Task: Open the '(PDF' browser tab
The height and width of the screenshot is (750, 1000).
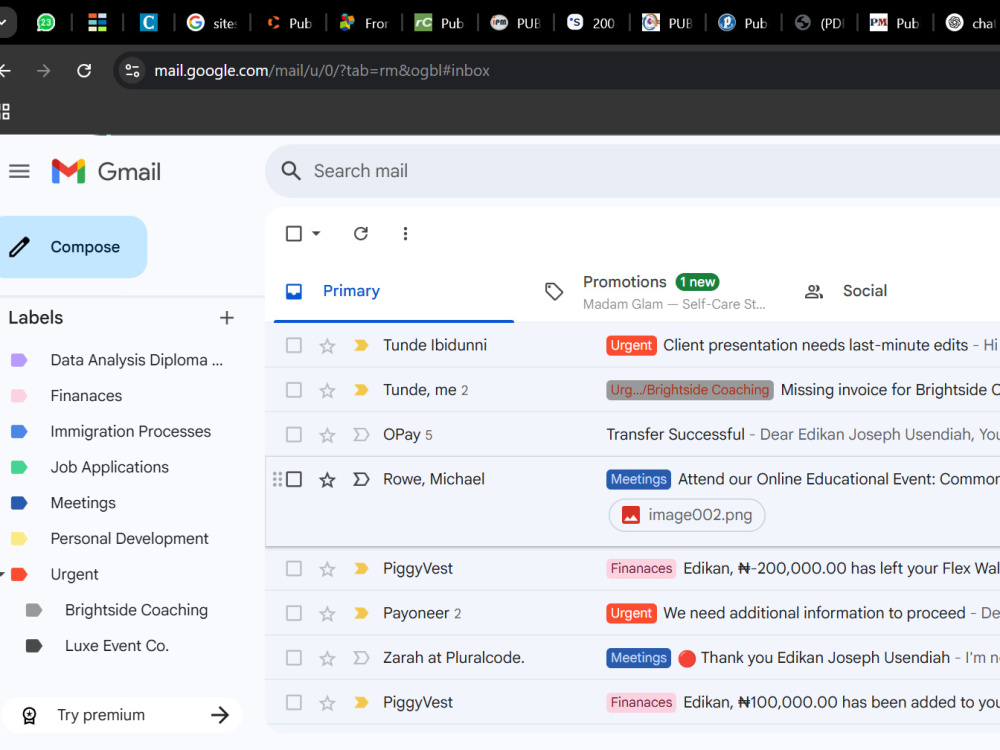Action: coord(819,23)
